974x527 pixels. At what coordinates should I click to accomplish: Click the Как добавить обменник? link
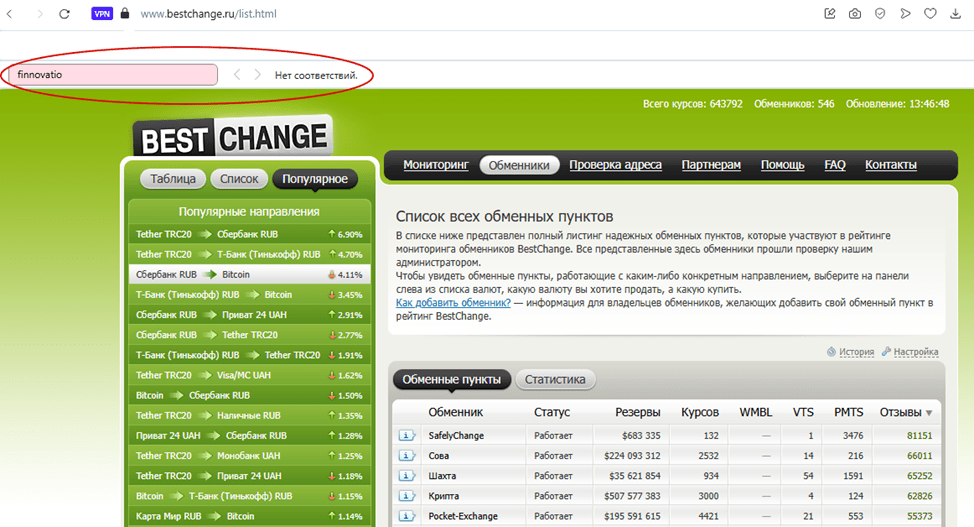(453, 303)
